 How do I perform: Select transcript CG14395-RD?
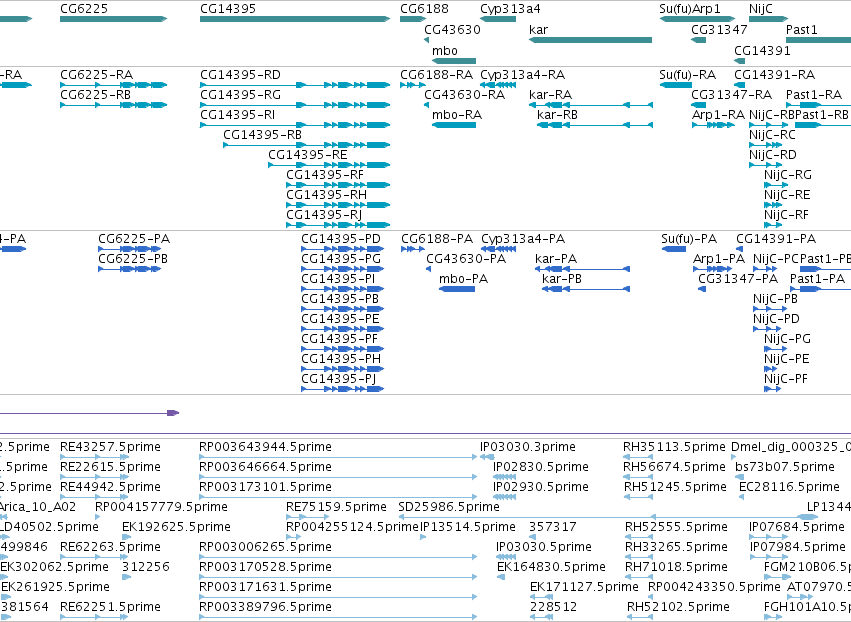(240, 75)
